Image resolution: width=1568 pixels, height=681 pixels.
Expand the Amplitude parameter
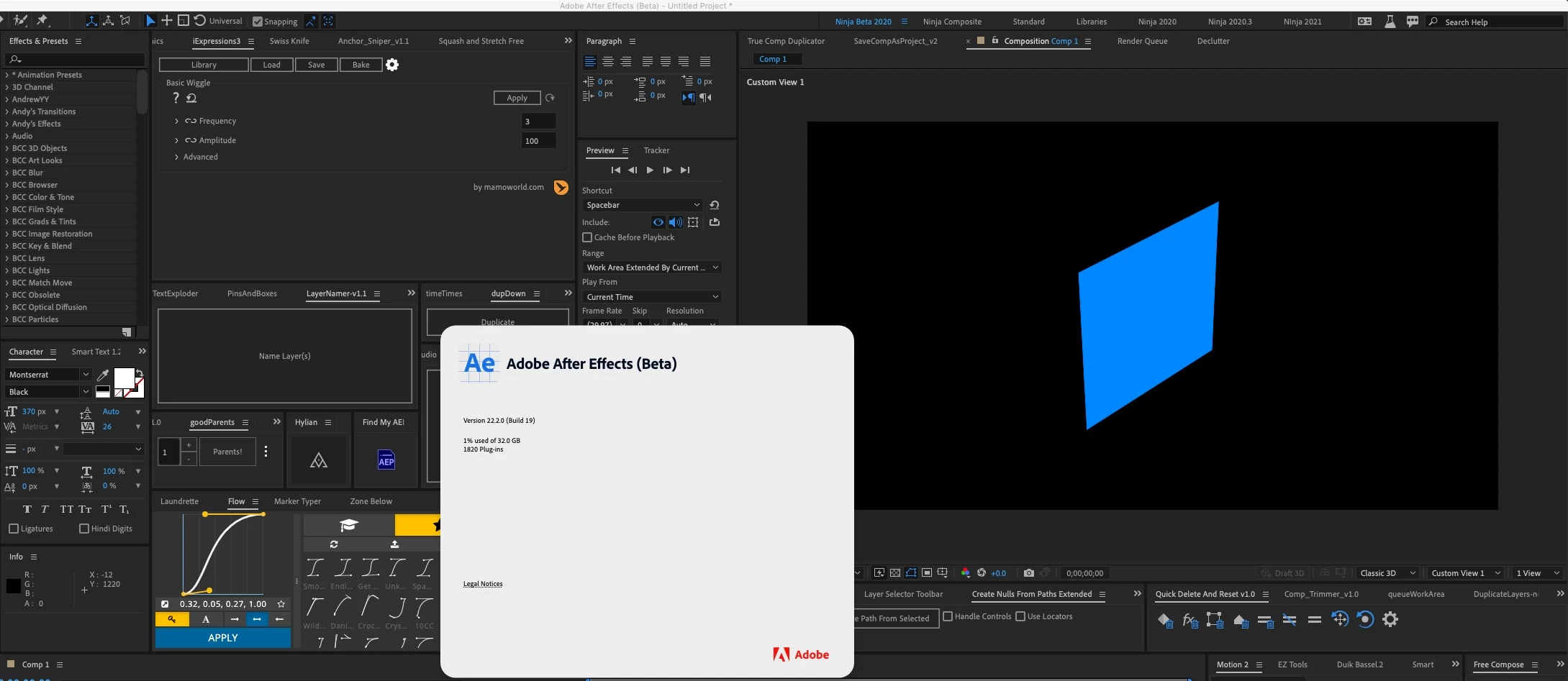click(x=176, y=140)
